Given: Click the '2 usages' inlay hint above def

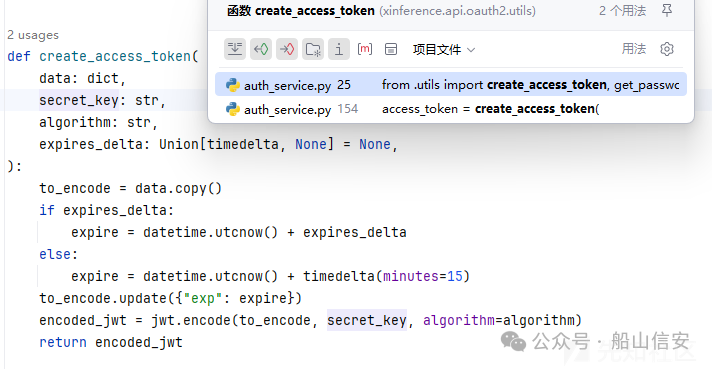Looking at the screenshot, I should click(x=33, y=35).
